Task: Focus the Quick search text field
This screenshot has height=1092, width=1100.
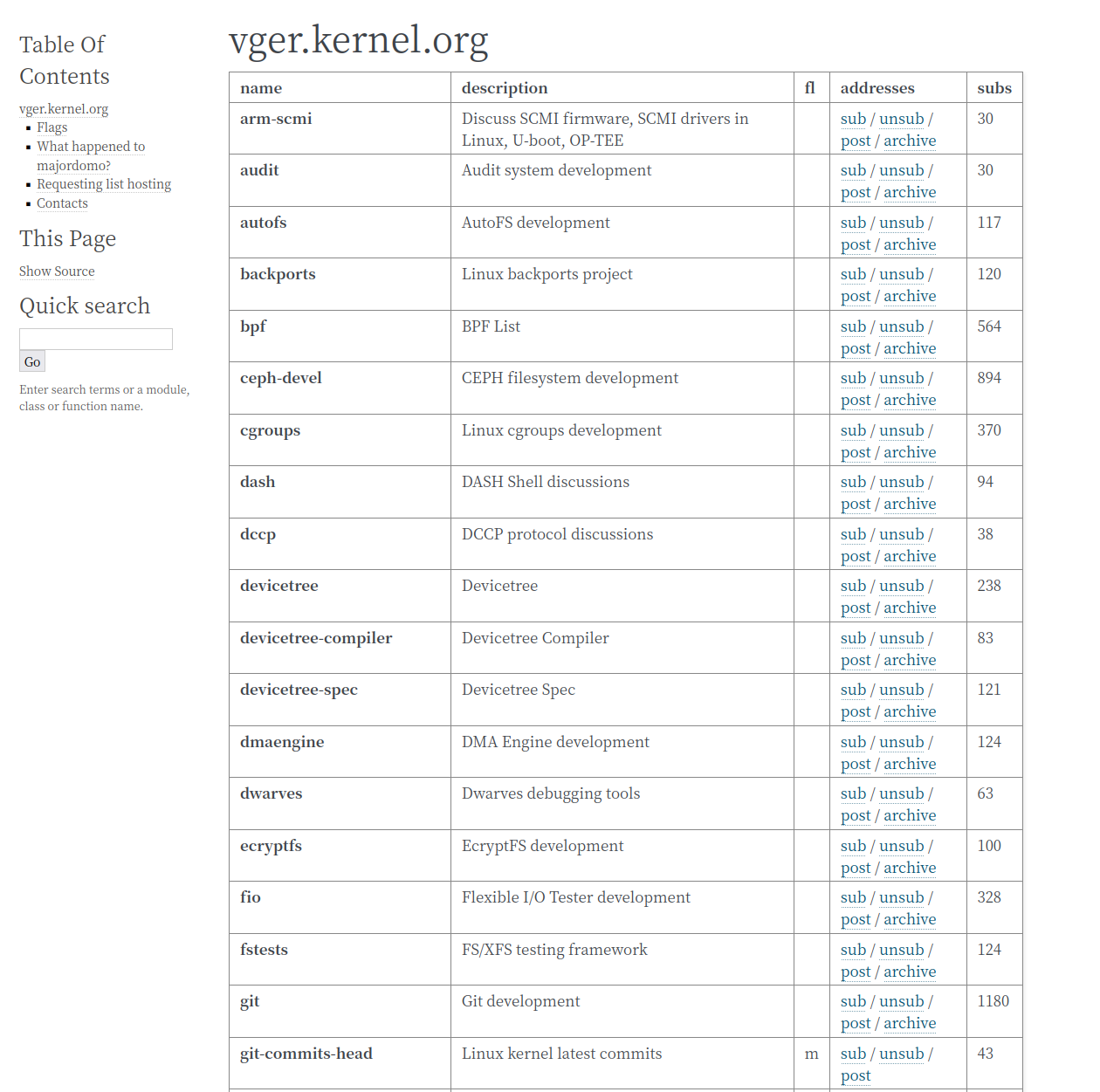Action: (96, 339)
